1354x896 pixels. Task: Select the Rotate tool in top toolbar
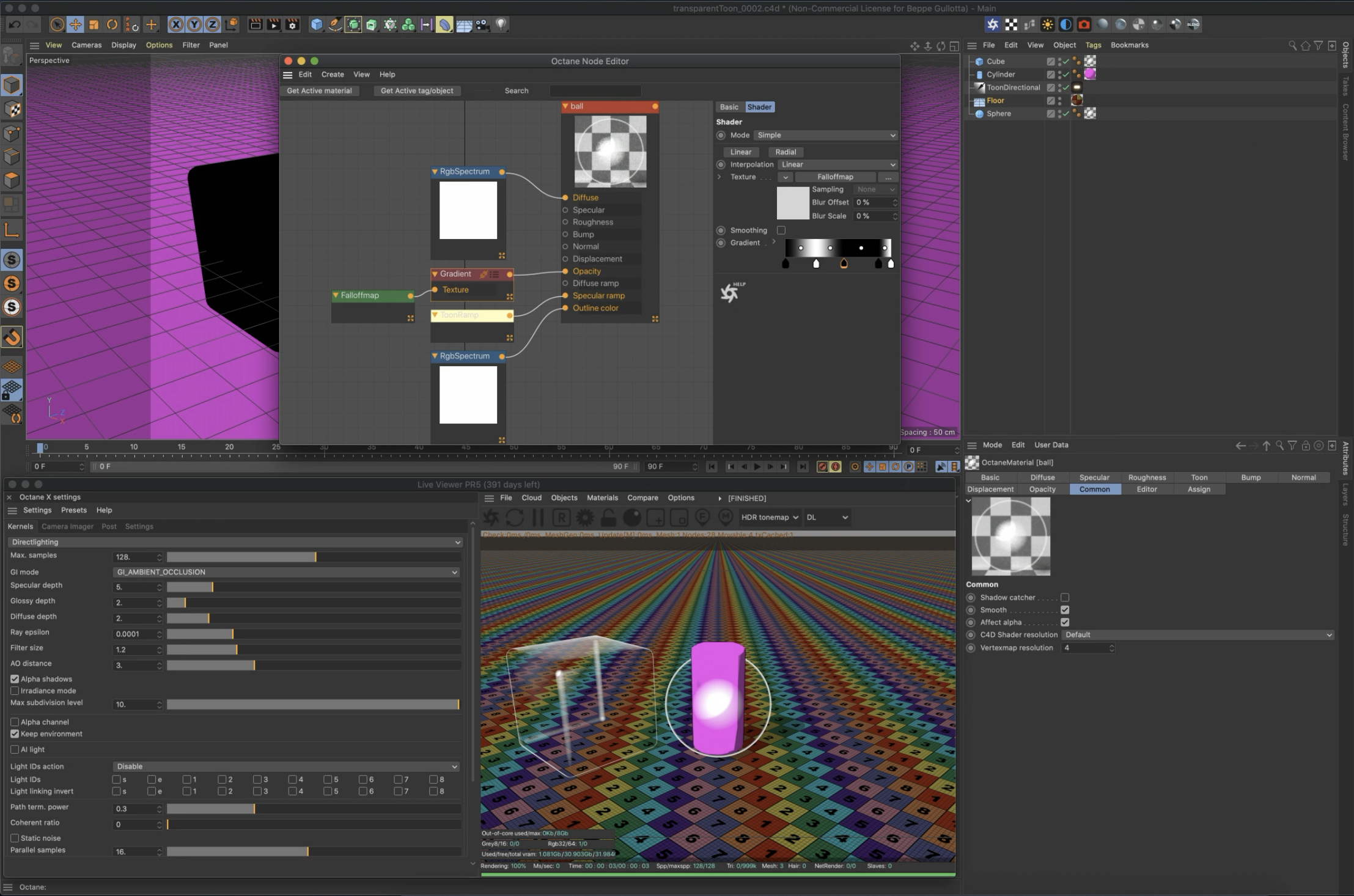112,24
